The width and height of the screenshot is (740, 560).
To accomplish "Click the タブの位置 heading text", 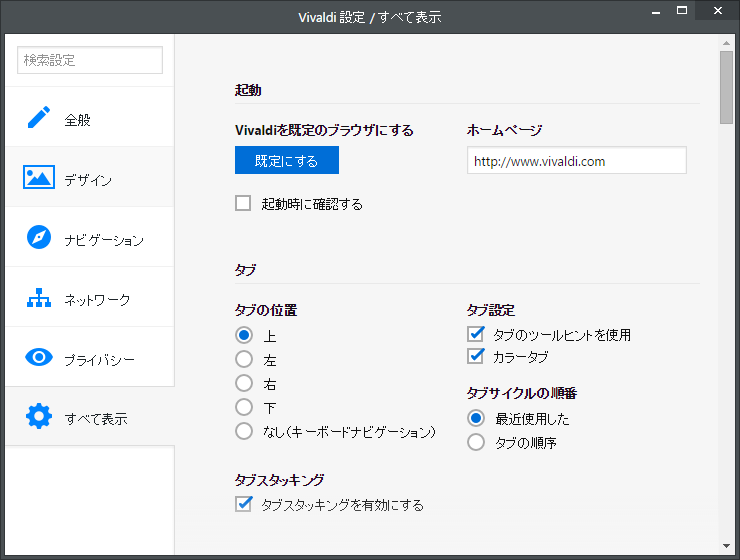I will (266, 310).
